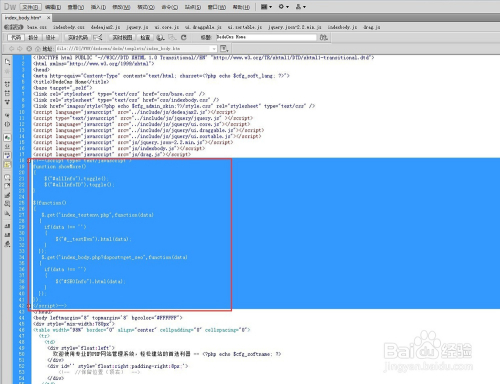Viewport: 500px width, 384px height.
Task: Open related file jquery.js
Action: pyautogui.click(x=137, y=27)
